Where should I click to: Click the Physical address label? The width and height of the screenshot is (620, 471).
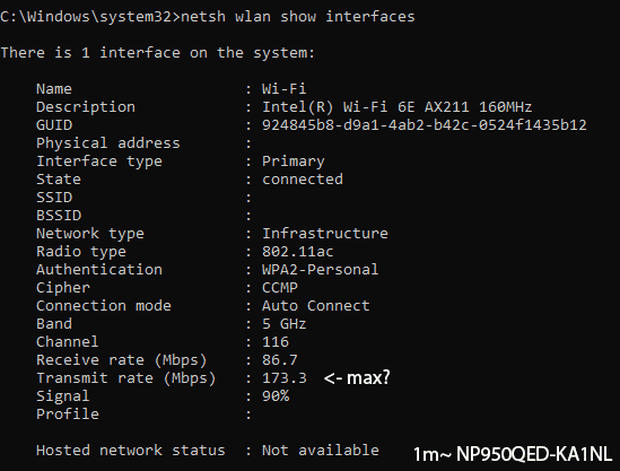click(107, 143)
